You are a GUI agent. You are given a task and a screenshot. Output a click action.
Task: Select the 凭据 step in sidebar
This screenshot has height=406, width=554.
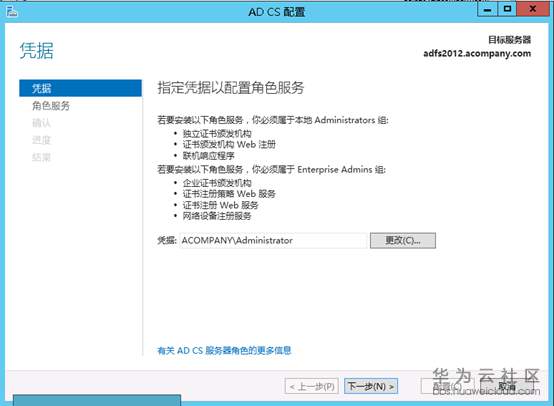click(x=81, y=88)
